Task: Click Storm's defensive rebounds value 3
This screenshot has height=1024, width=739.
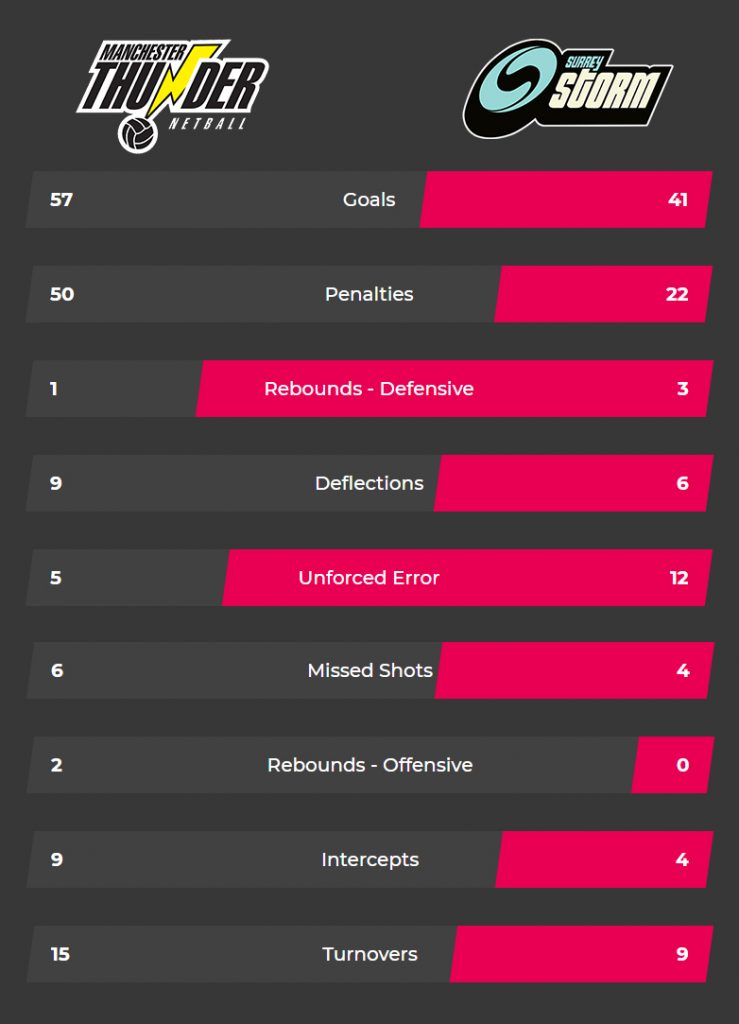Action: click(x=683, y=389)
